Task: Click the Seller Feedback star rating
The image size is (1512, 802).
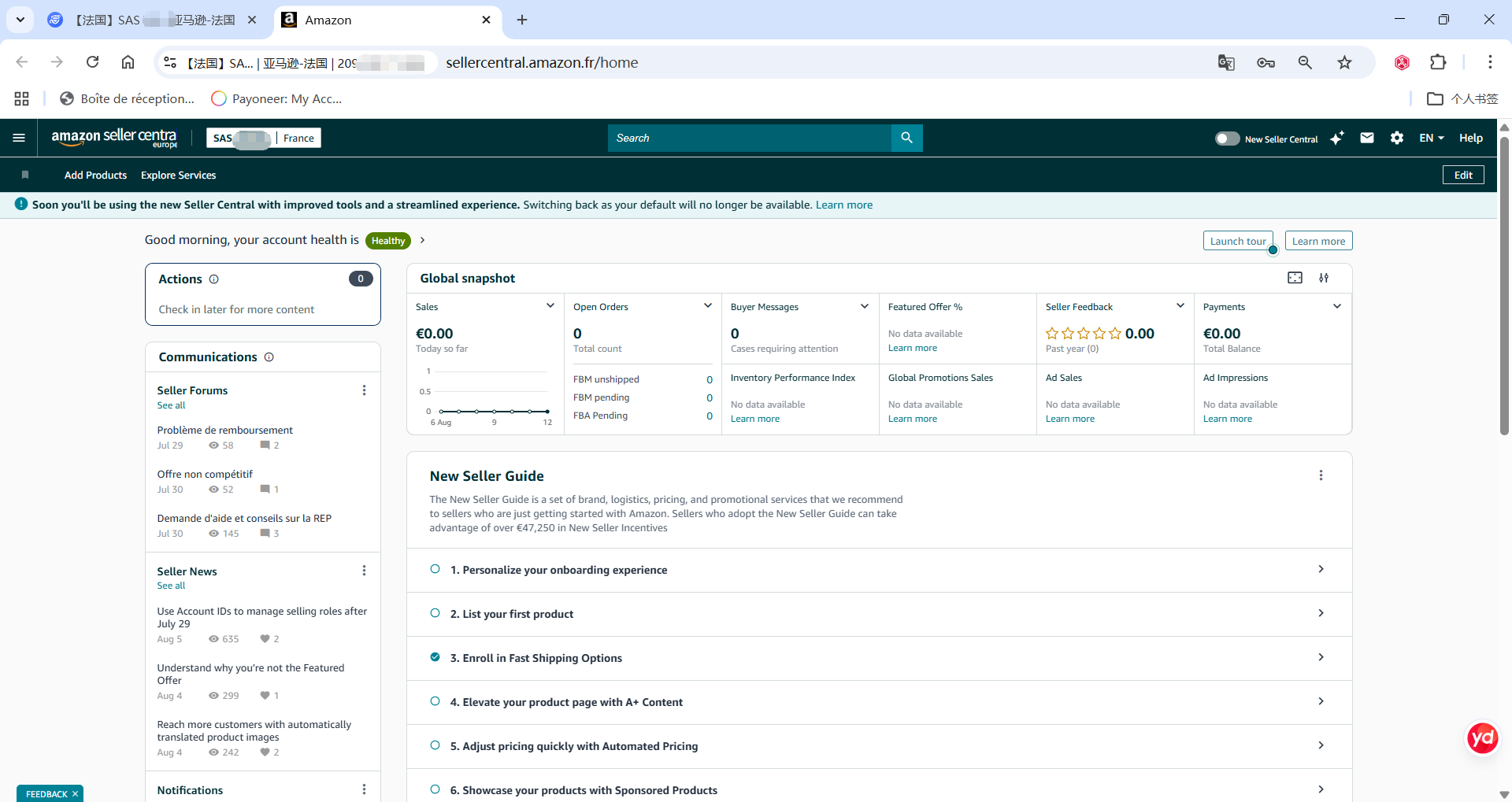Action: click(x=1083, y=334)
